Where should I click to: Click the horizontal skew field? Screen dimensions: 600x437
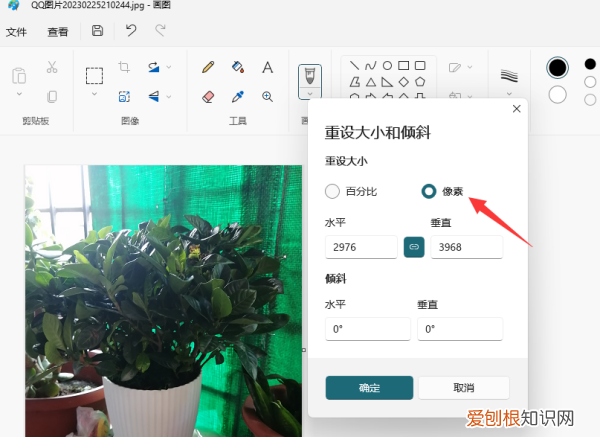click(x=368, y=329)
